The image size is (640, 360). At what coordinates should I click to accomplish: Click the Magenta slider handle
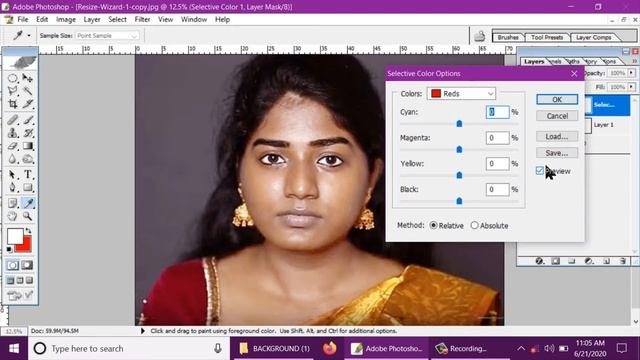click(x=459, y=149)
